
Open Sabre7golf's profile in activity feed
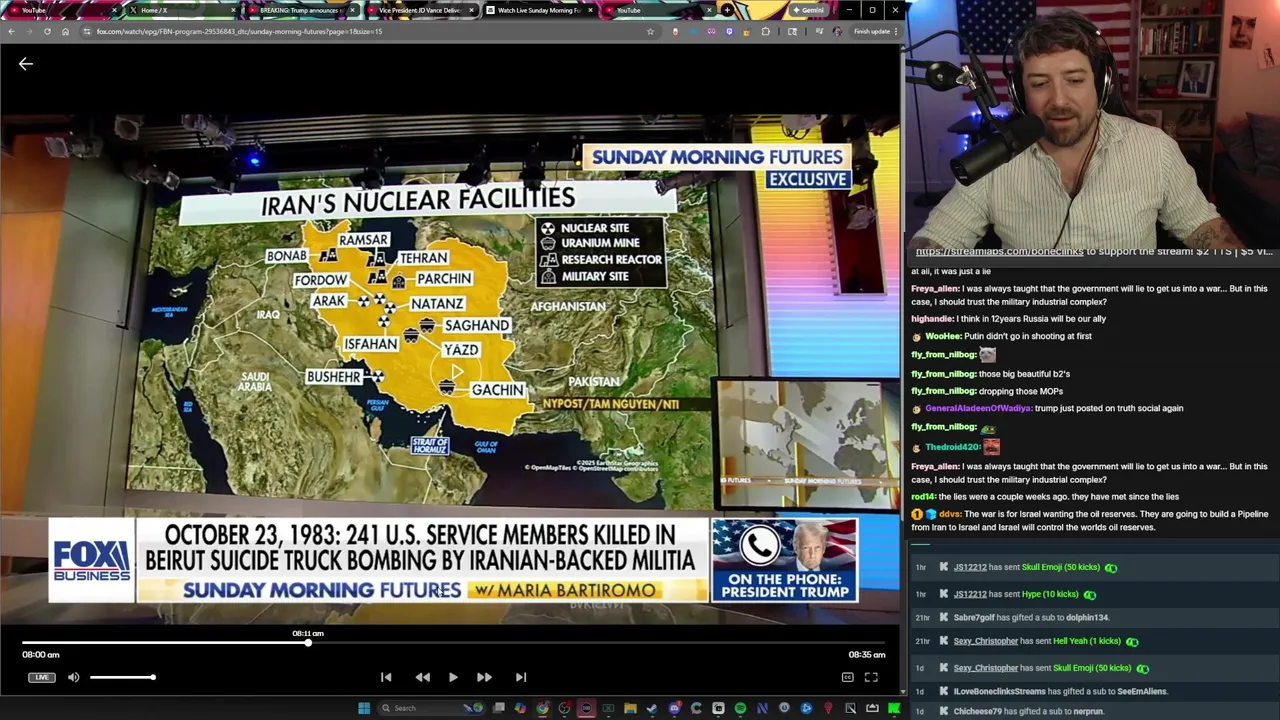[x=974, y=618]
